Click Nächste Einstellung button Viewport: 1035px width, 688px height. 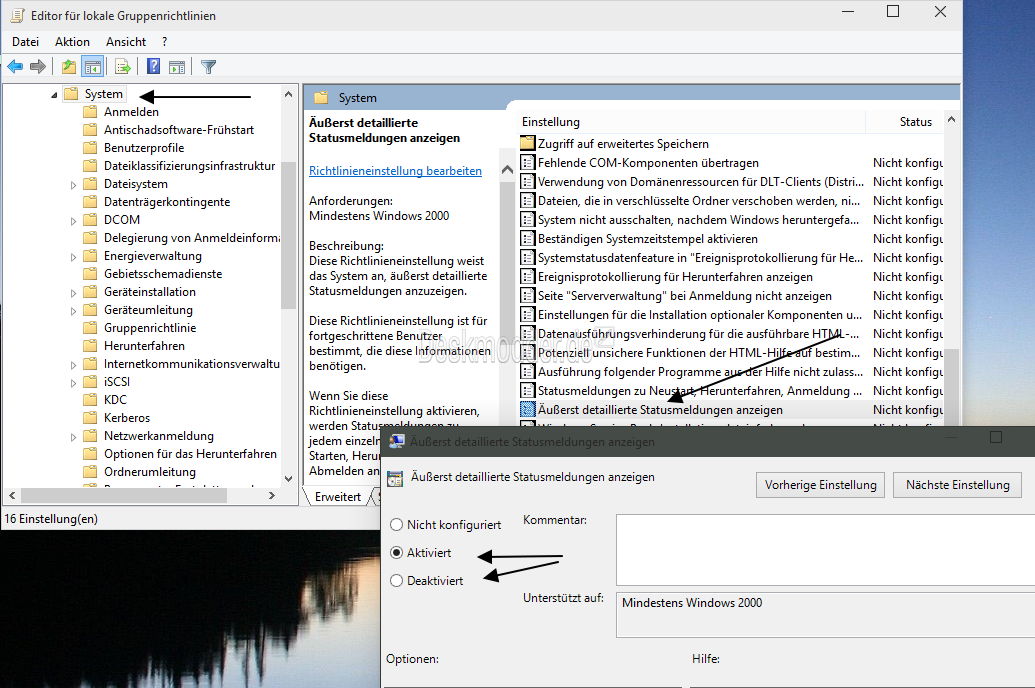coord(957,485)
